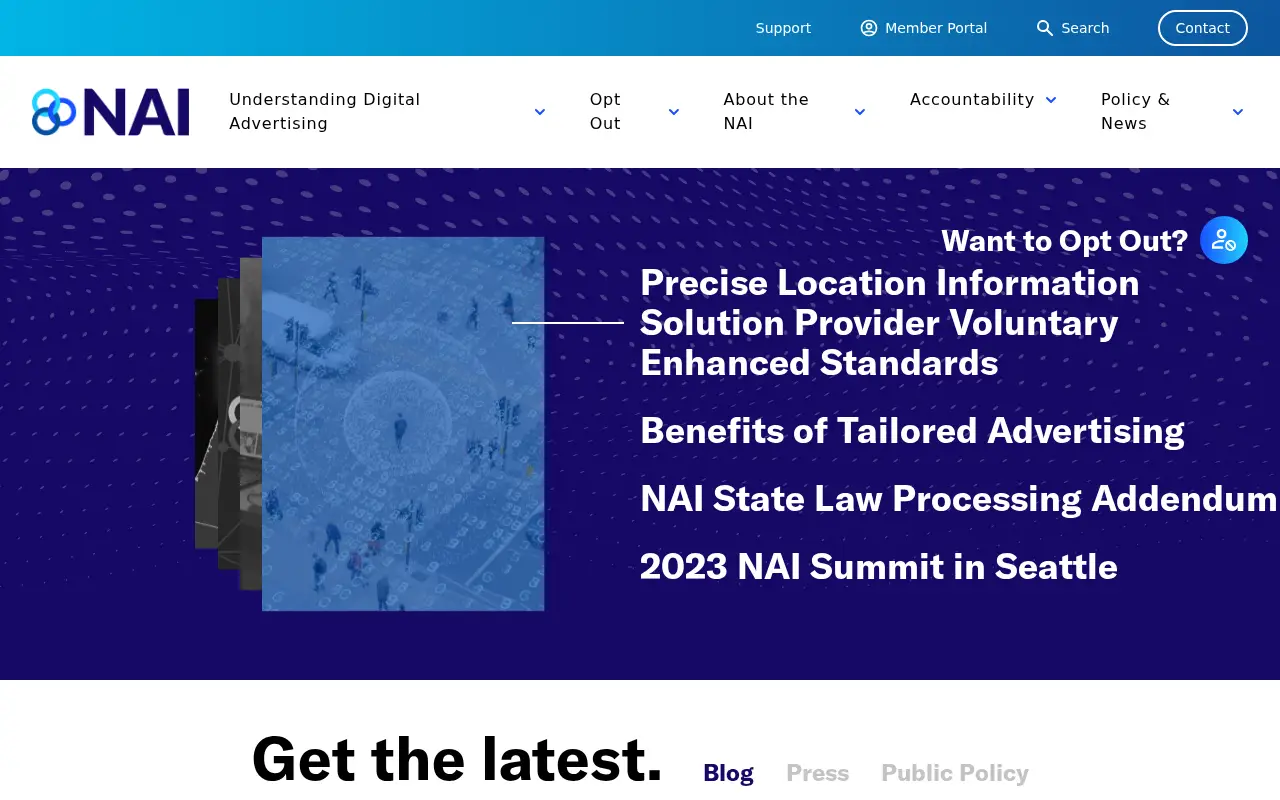Expand the Policy & News chevron
The image size is (1280, 800).
click(x=1238, y=112)
